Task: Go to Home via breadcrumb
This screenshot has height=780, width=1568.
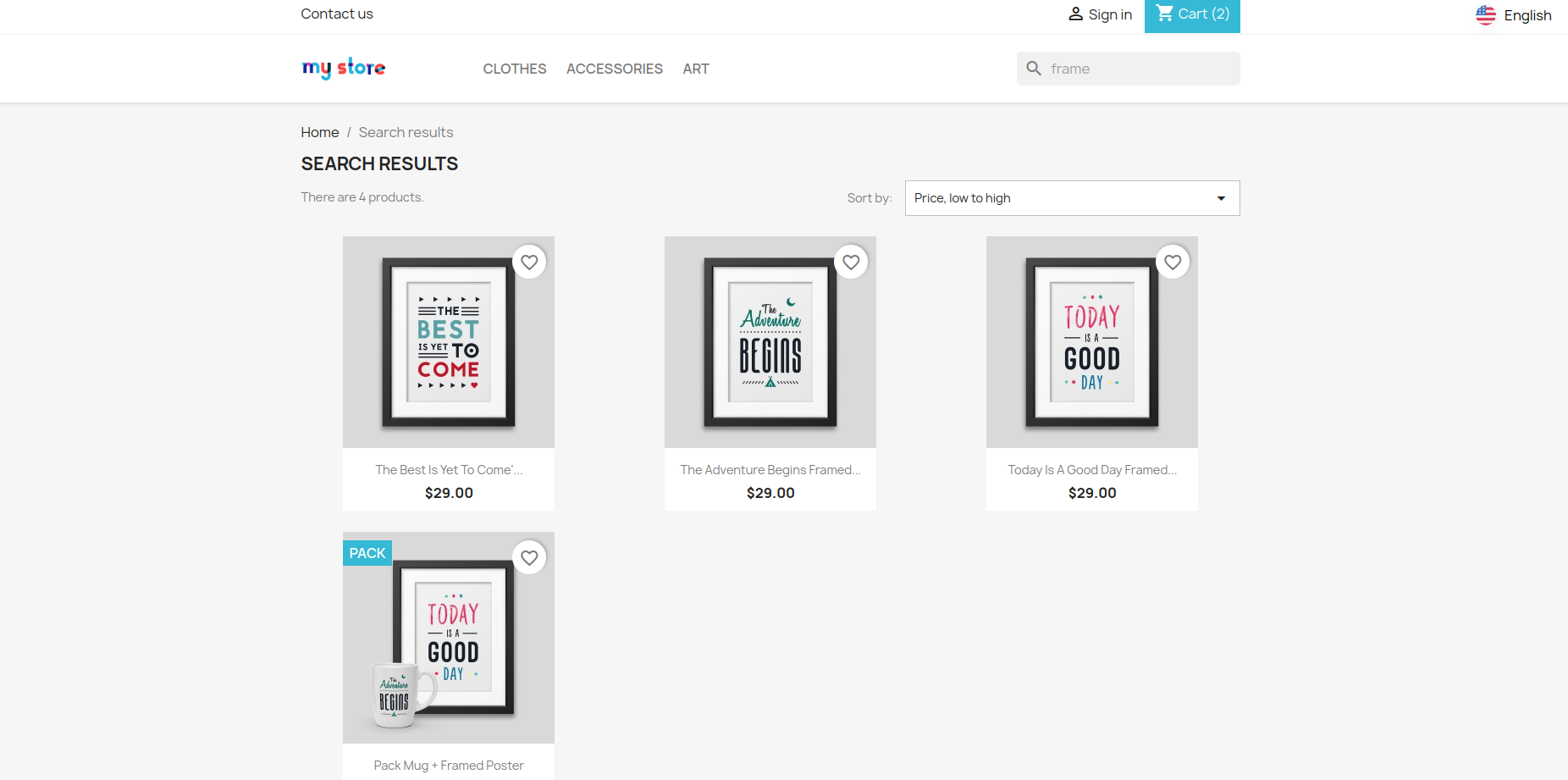Action: coord(319,132)
